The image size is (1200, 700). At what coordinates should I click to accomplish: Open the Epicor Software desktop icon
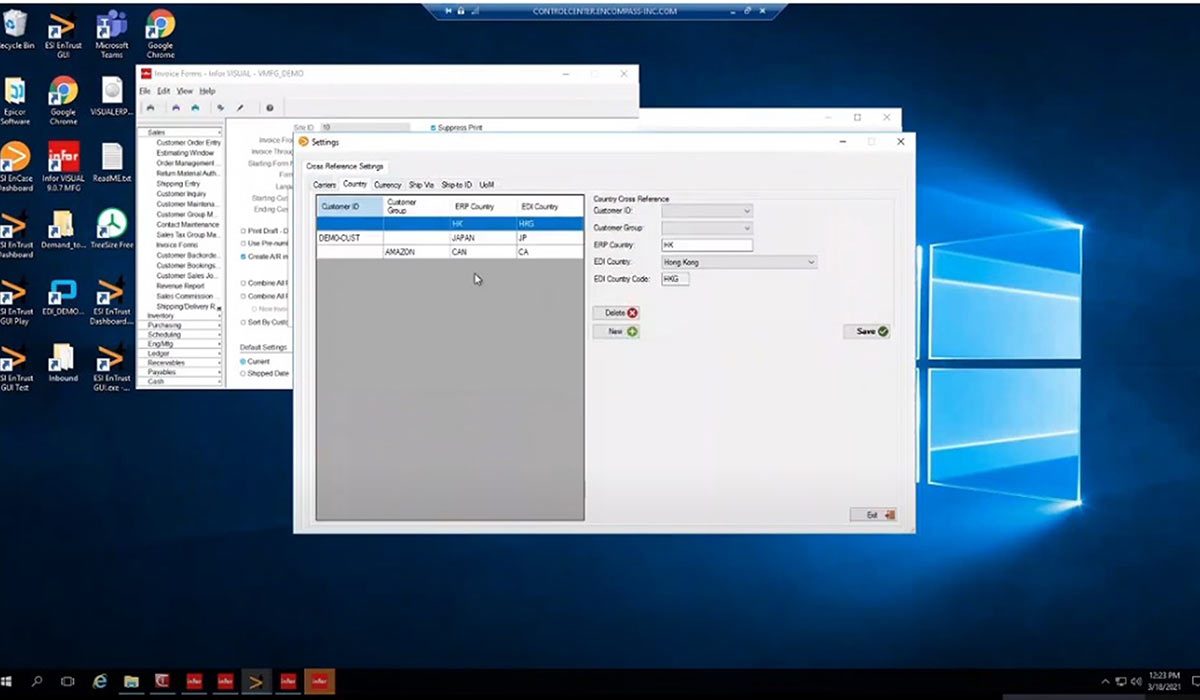[15, 92]
